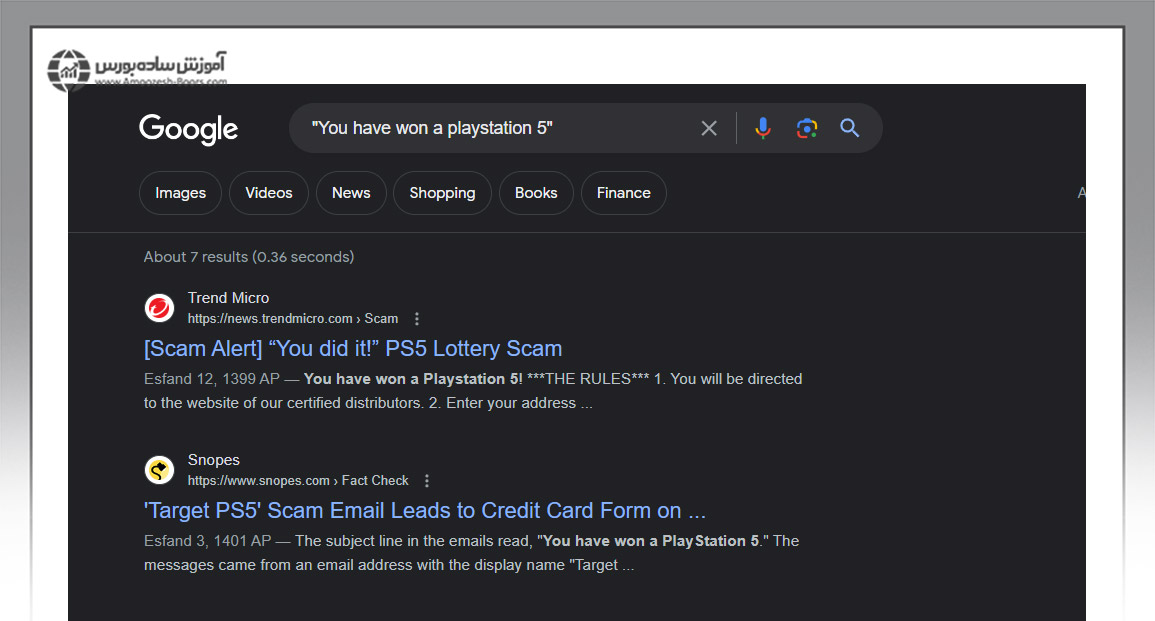Click the news.trendmicro.com URL
The width and height of the screenshot is (1155, 621).
(x=292, y=319)
